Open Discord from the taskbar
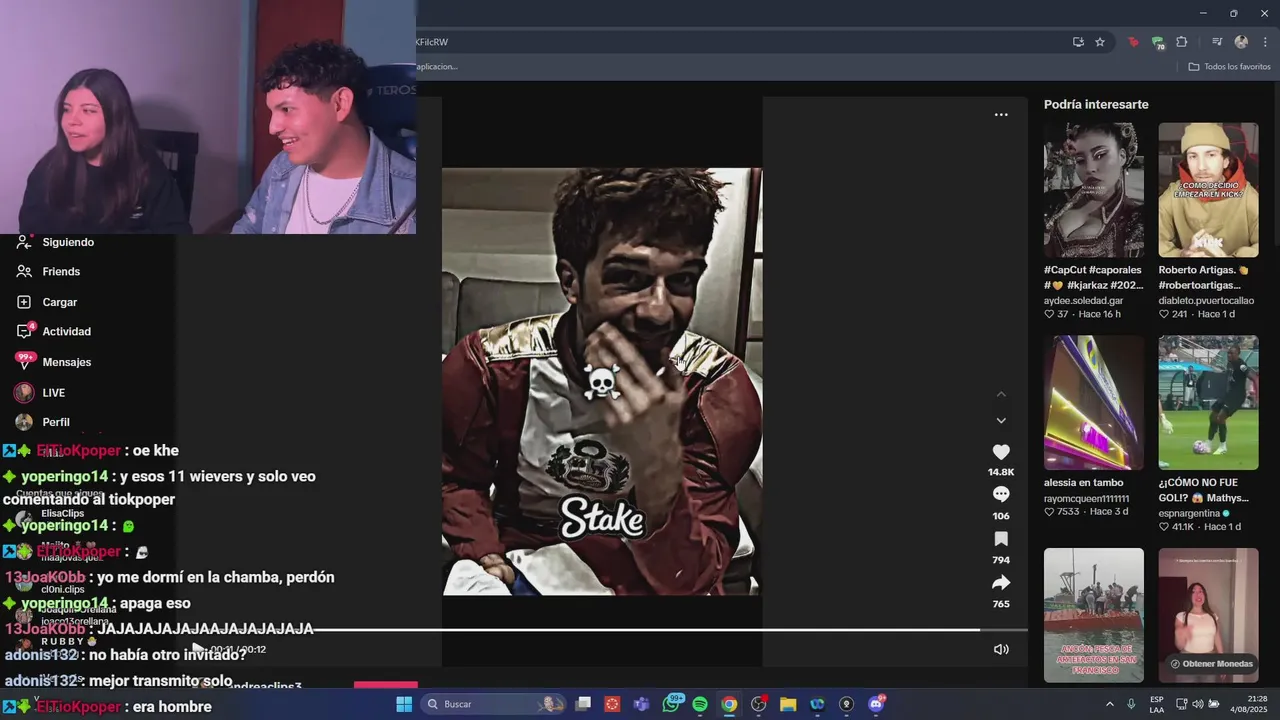This screenshot has height=720, width=1280. point(876,704)
